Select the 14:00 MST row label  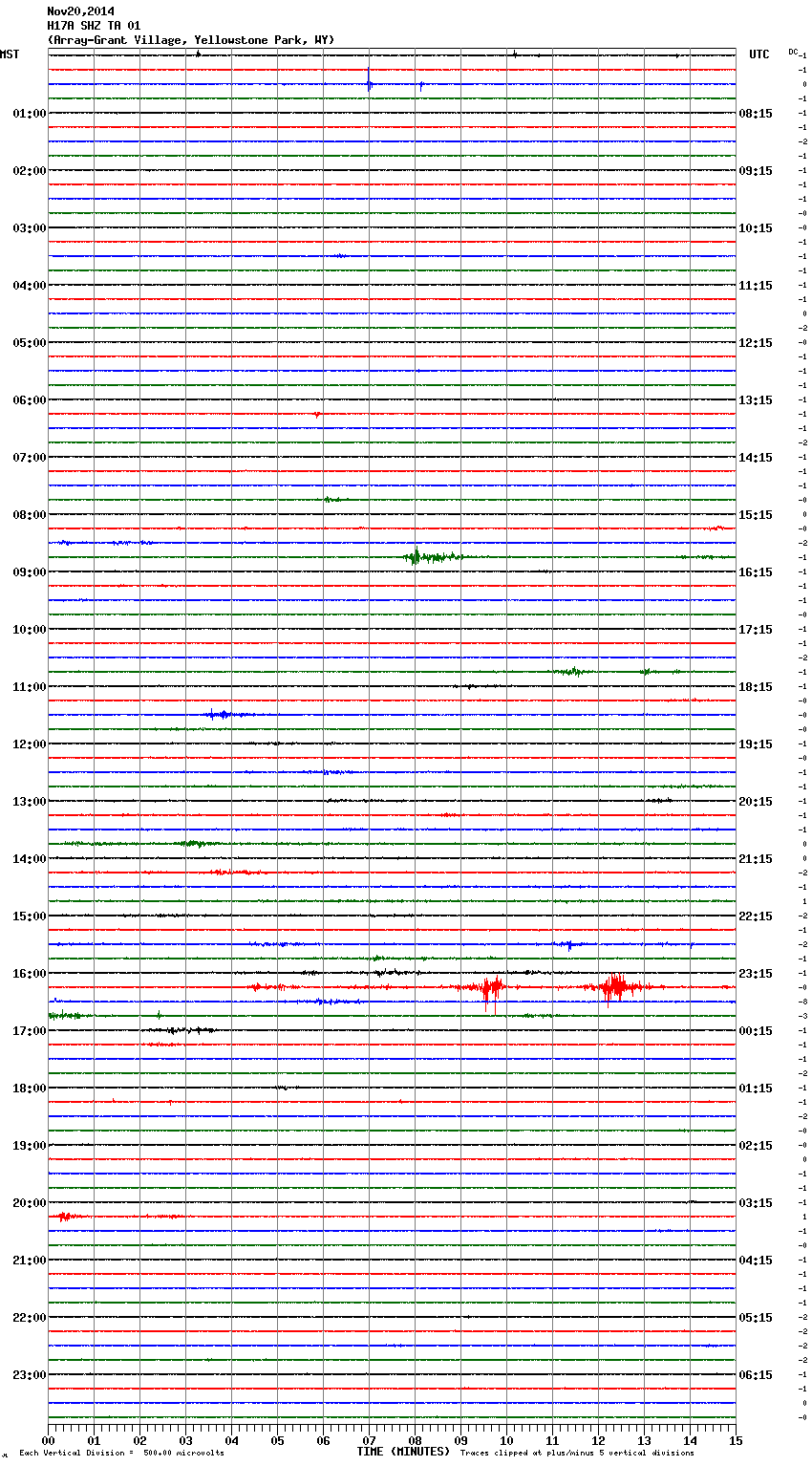30,859
